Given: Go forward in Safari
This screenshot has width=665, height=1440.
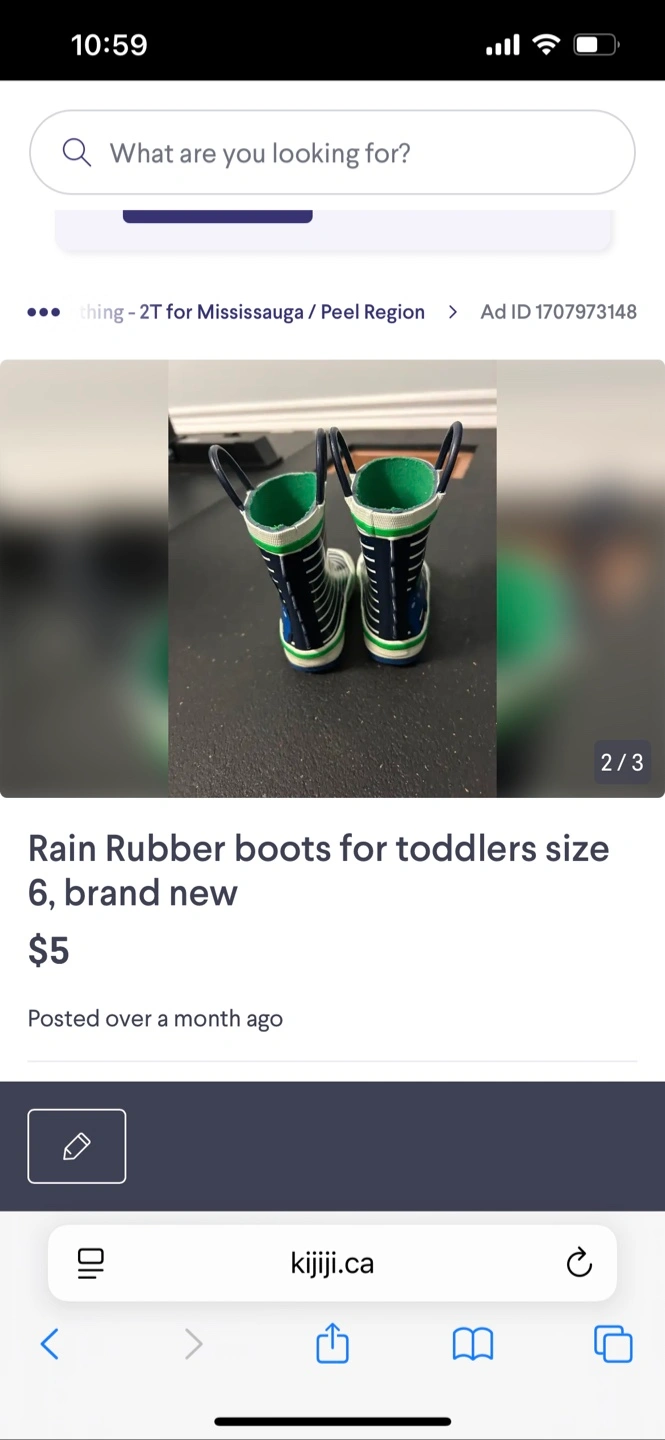Looking at the screenshot, I should point(193,1344).
